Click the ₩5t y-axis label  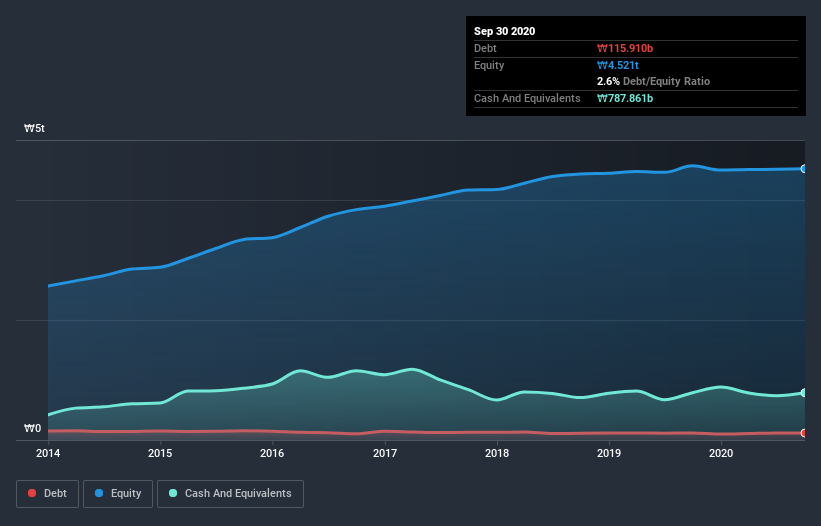(34, 128)
